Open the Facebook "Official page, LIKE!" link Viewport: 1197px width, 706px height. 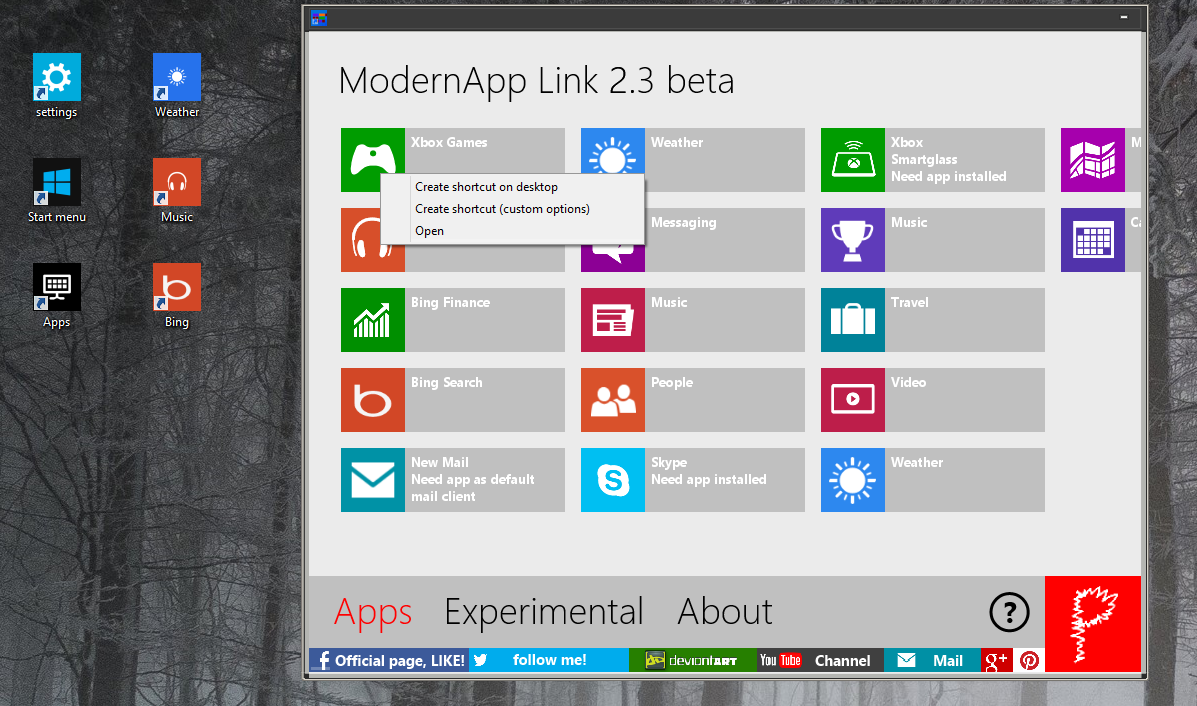[x=389, y=660]
